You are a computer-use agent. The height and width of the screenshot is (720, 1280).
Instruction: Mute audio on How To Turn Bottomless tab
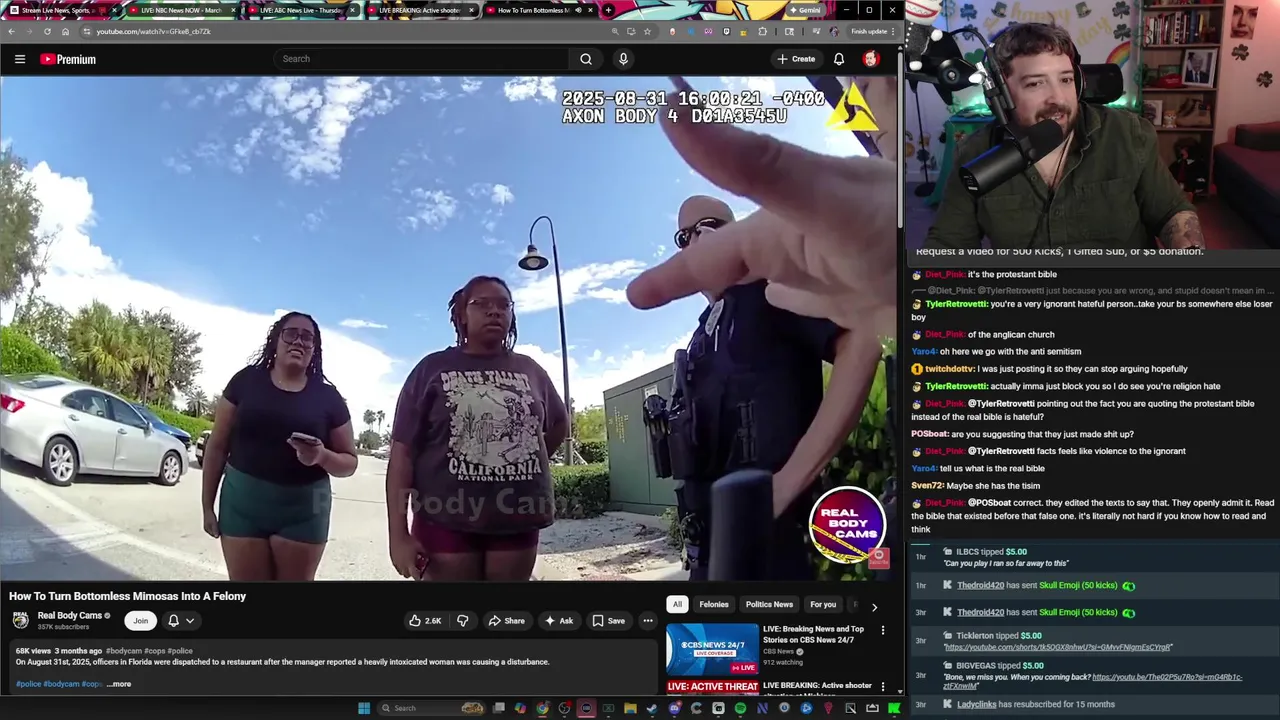(578, 10)
